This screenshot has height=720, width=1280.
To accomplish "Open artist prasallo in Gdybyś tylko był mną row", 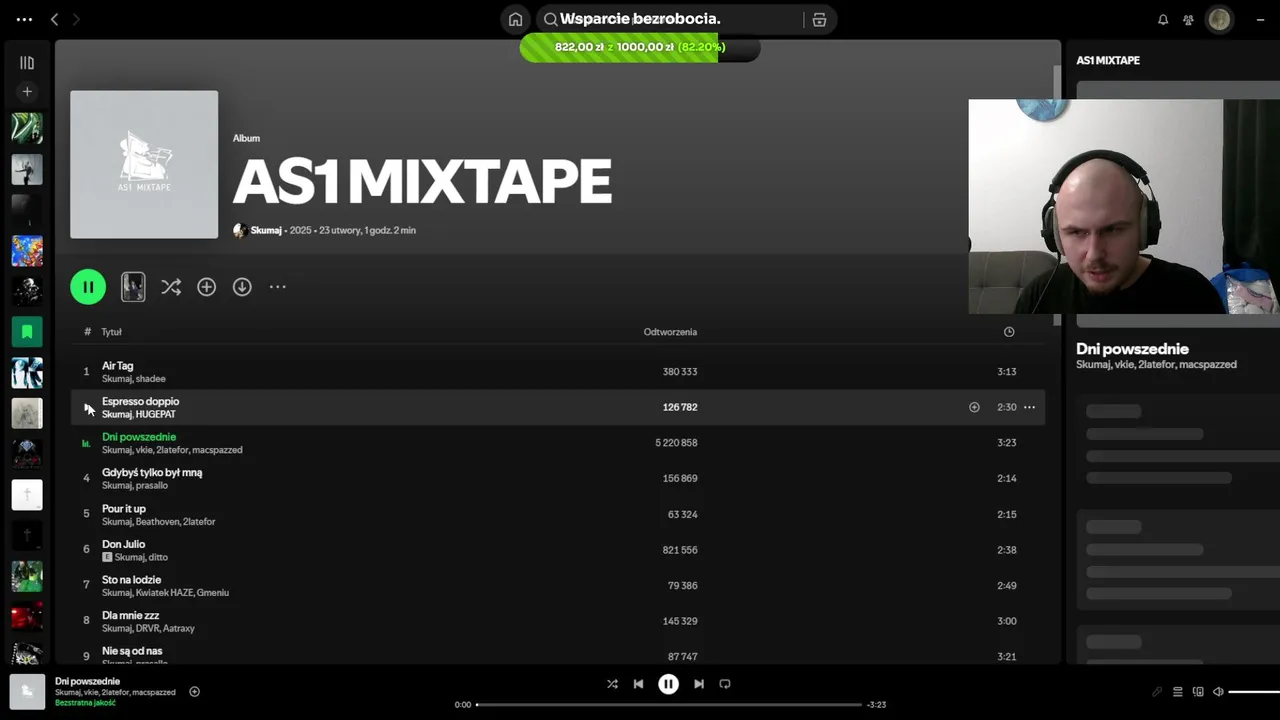I will (152, 486).
